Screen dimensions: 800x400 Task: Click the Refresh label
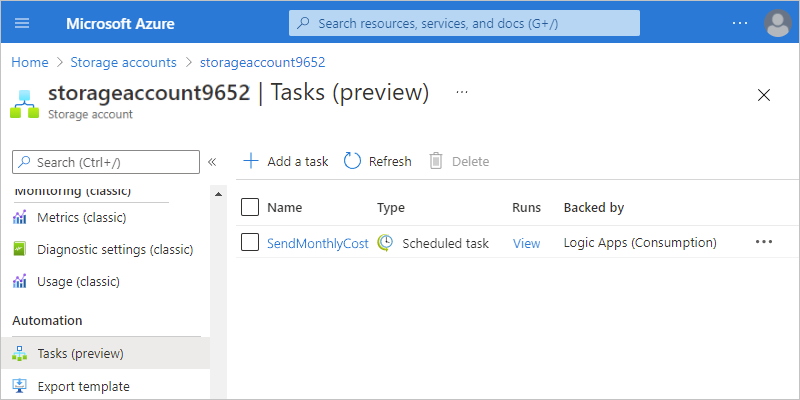[390, 162]
